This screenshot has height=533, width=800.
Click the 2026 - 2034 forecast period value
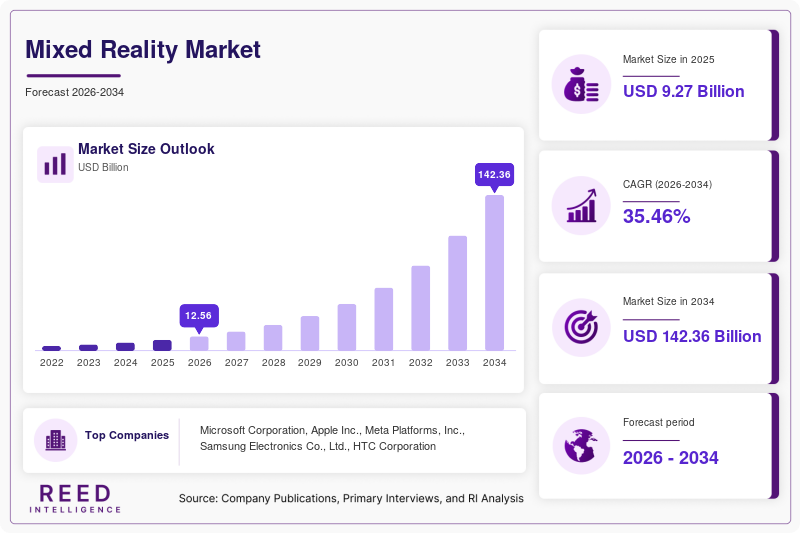point(670,458)
